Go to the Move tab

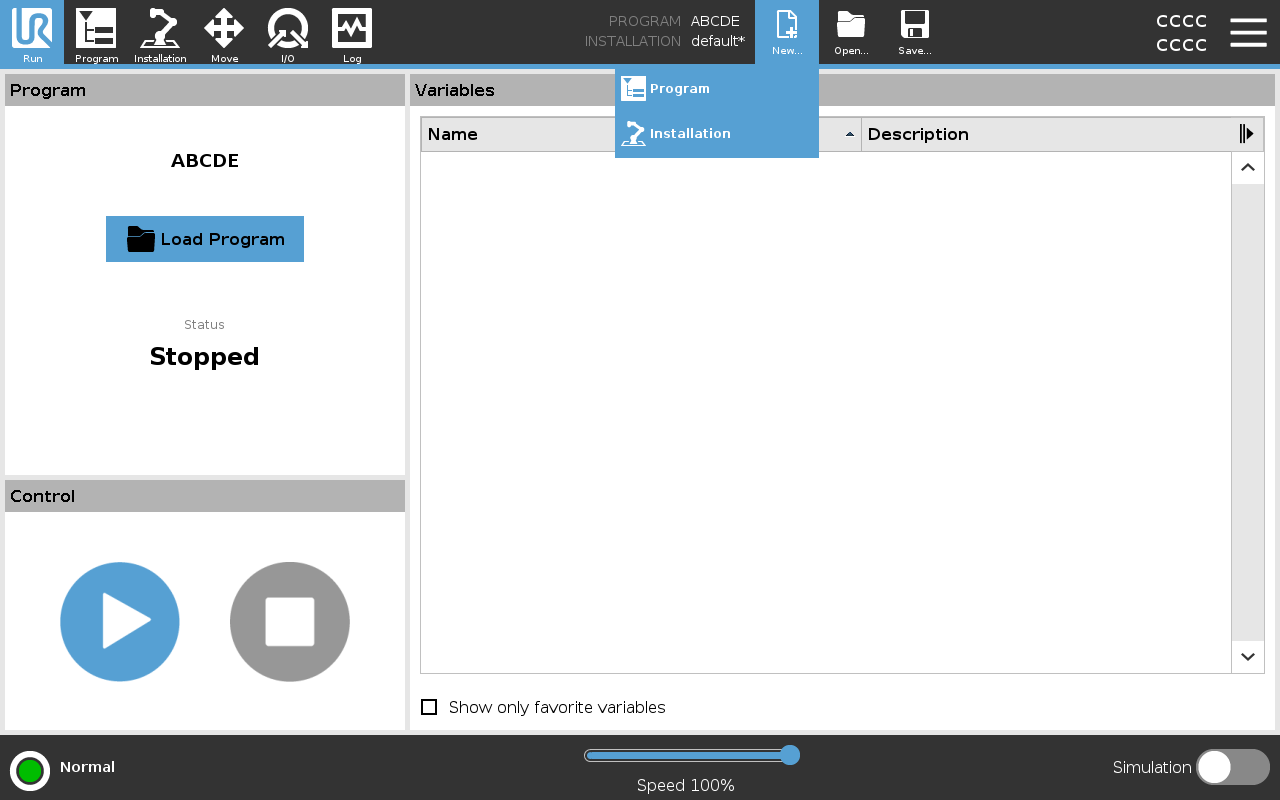224,32
